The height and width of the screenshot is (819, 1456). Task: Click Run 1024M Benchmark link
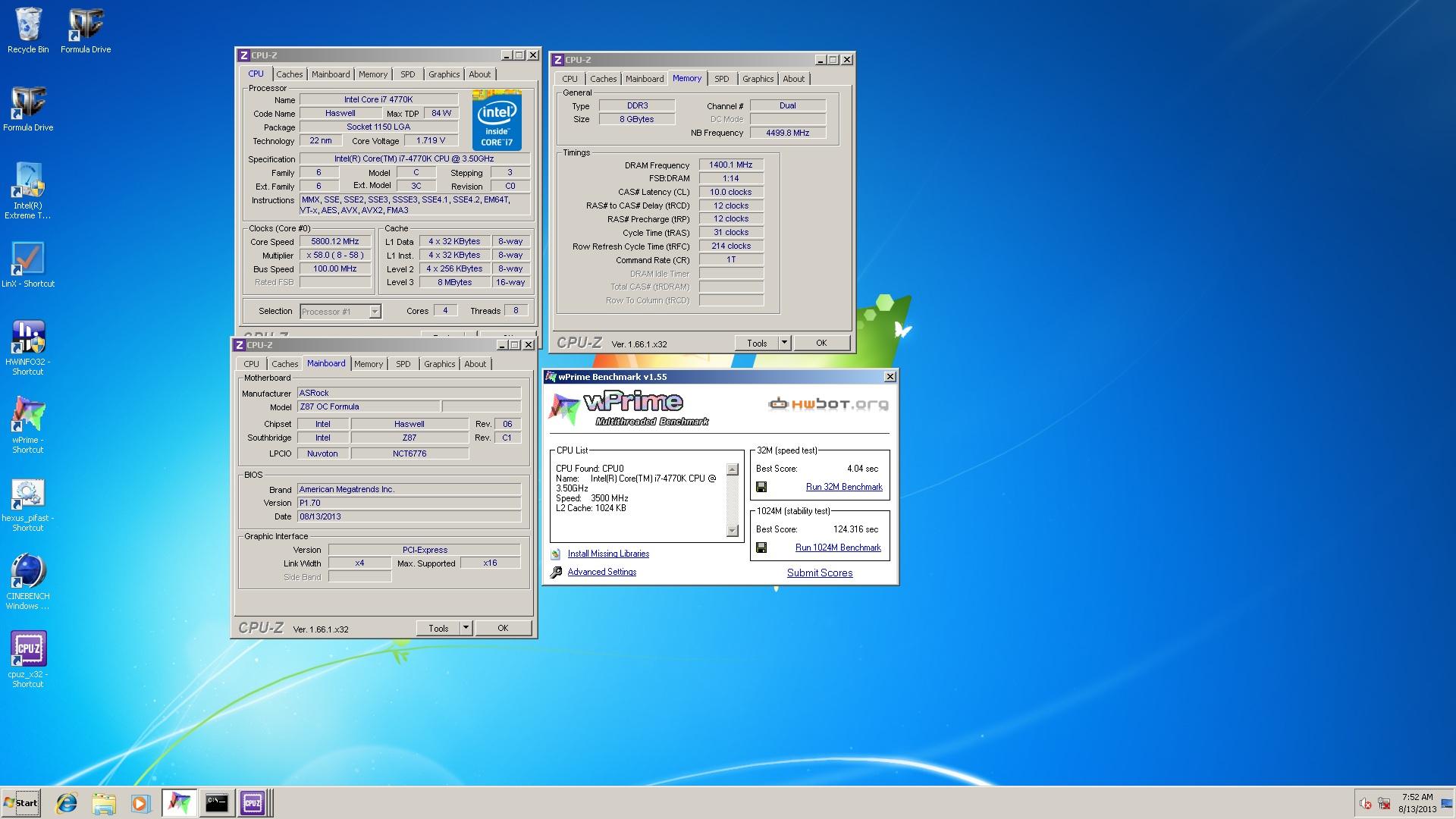click(x=838, y=548)
